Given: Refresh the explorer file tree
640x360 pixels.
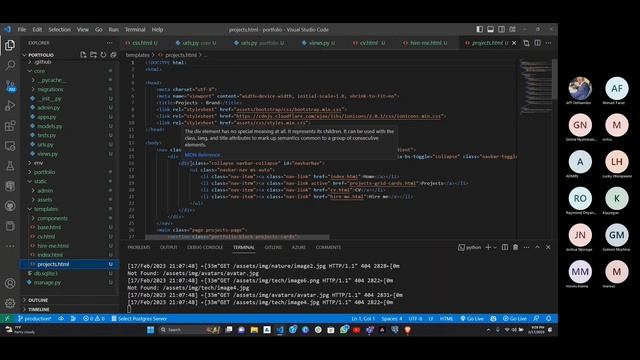Looking at the screenshot, I should pos(103,55).
